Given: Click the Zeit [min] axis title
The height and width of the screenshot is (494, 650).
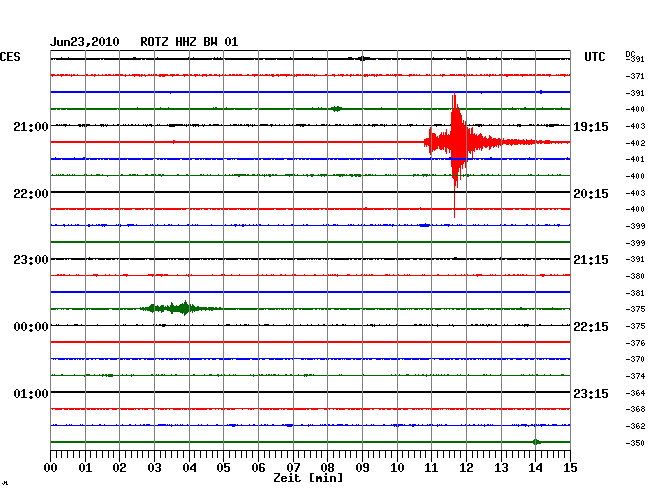Looking at the screenshot, I should (x=308, y=478).
